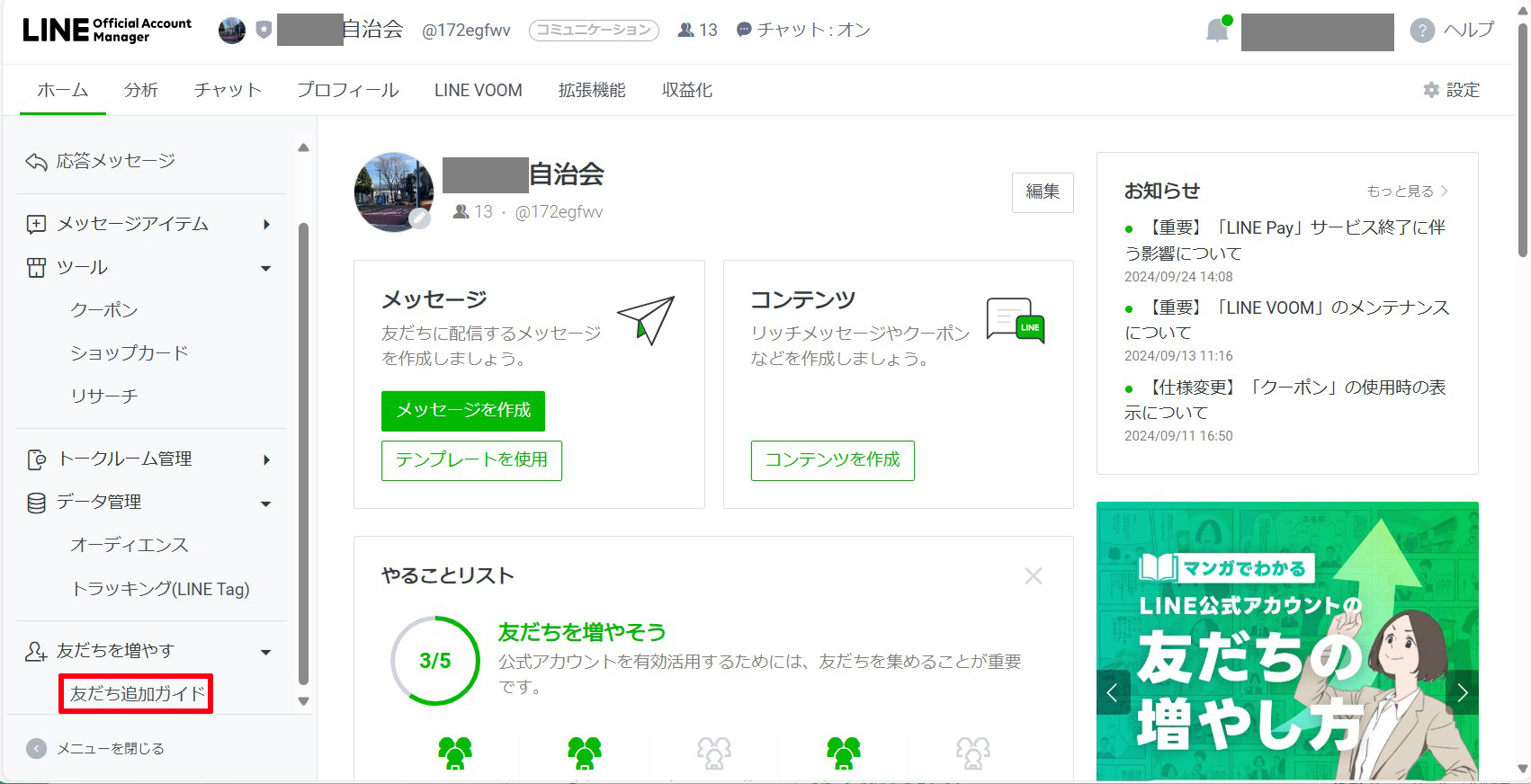The height and width of the screenshot is (784, 1531).
Task: Click the 応答メッセージ reply arrow icon
Action: pyautogui.click(x=36, y=162)
